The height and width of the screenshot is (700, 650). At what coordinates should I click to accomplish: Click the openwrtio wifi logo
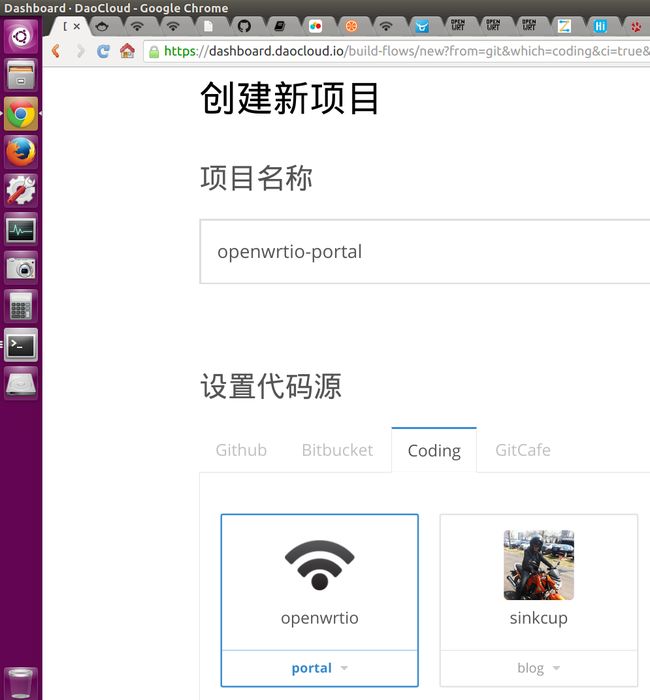(320, 565)
